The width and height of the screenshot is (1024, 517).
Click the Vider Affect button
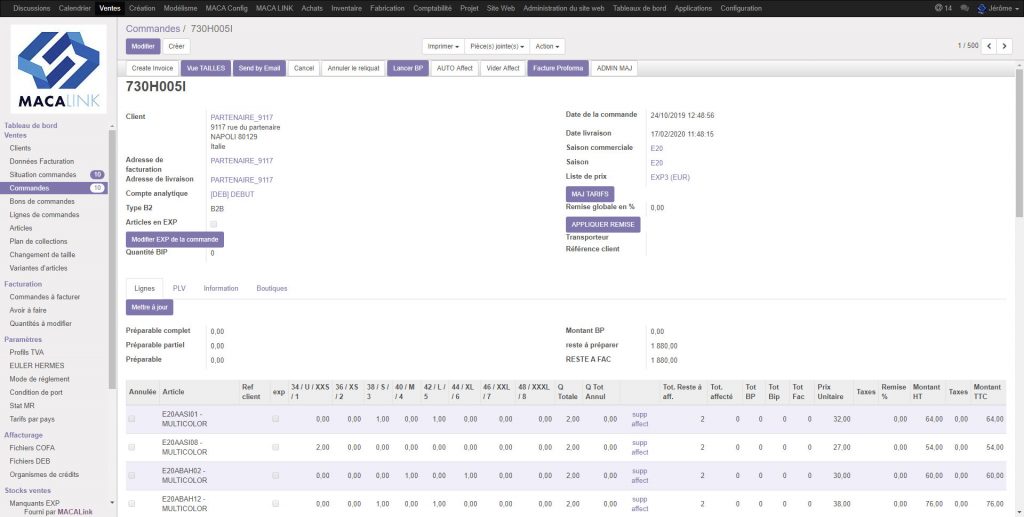click(x=503, y=68)
